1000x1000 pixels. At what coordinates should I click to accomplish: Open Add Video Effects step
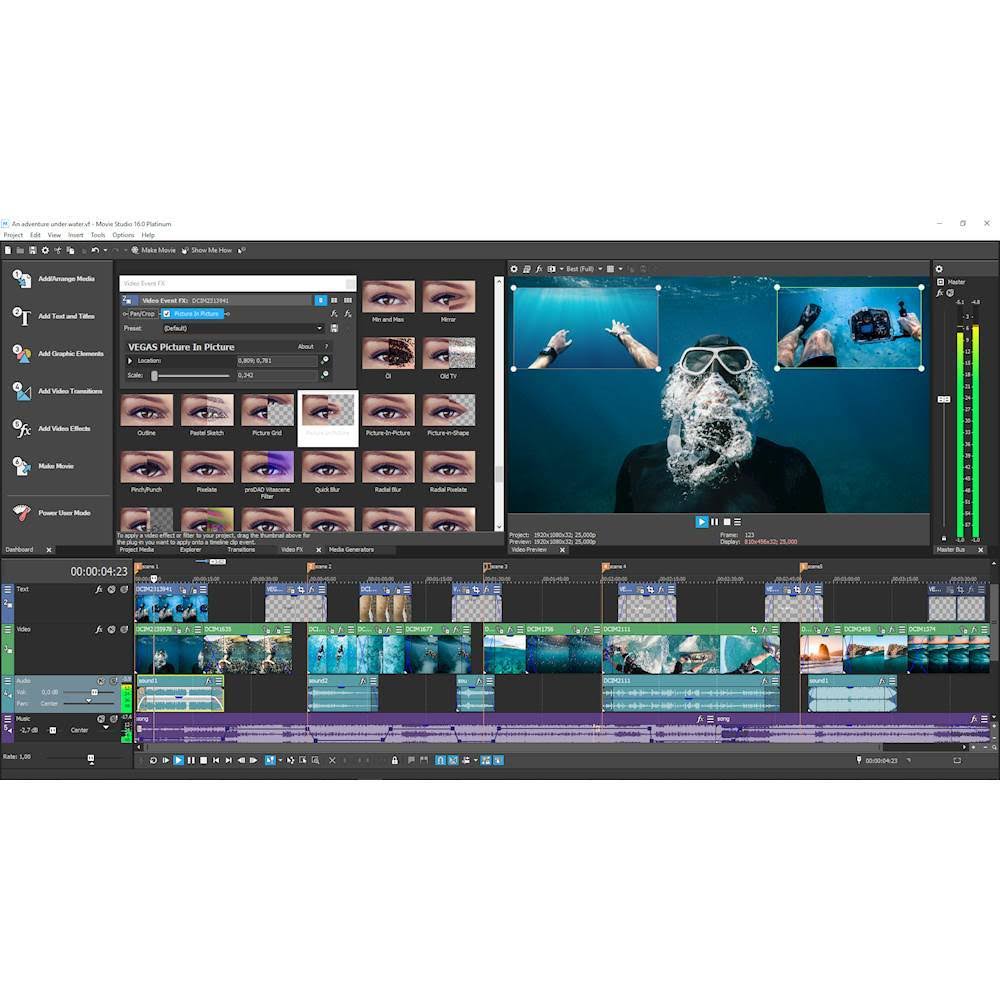point(52,429)
